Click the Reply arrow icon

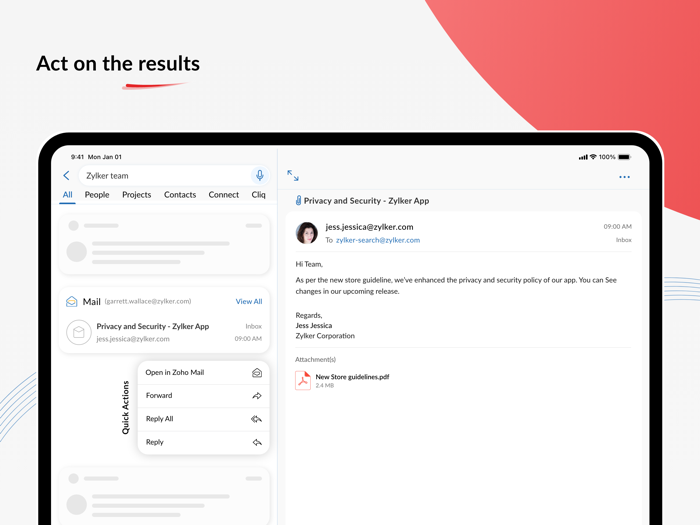257,442
